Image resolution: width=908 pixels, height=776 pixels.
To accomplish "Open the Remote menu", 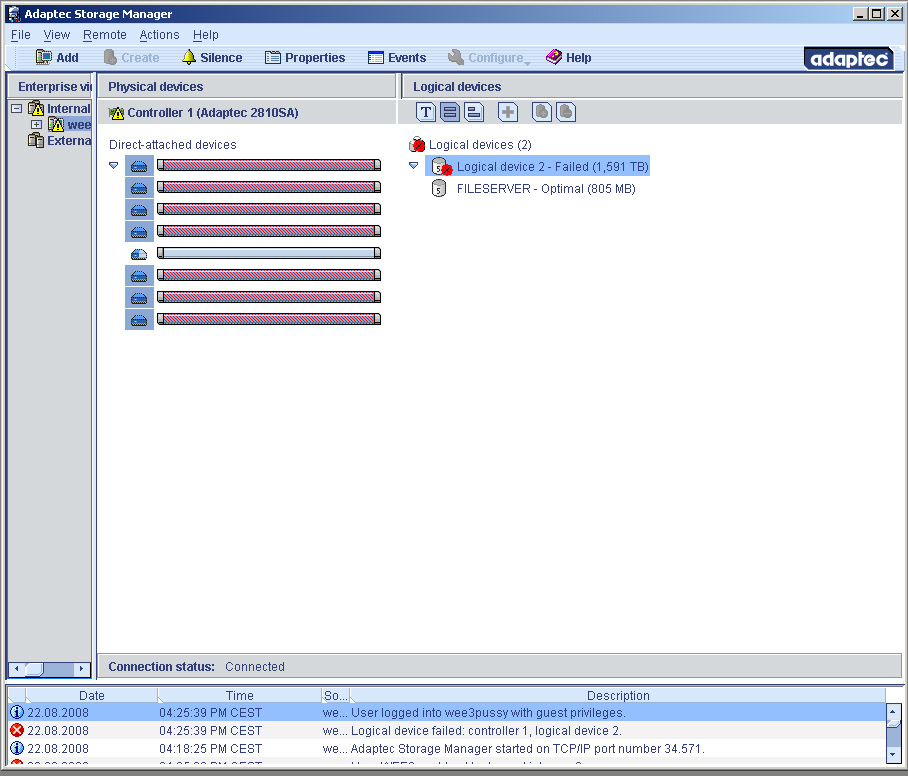I will pyautogui.click(x=104, y=35).
